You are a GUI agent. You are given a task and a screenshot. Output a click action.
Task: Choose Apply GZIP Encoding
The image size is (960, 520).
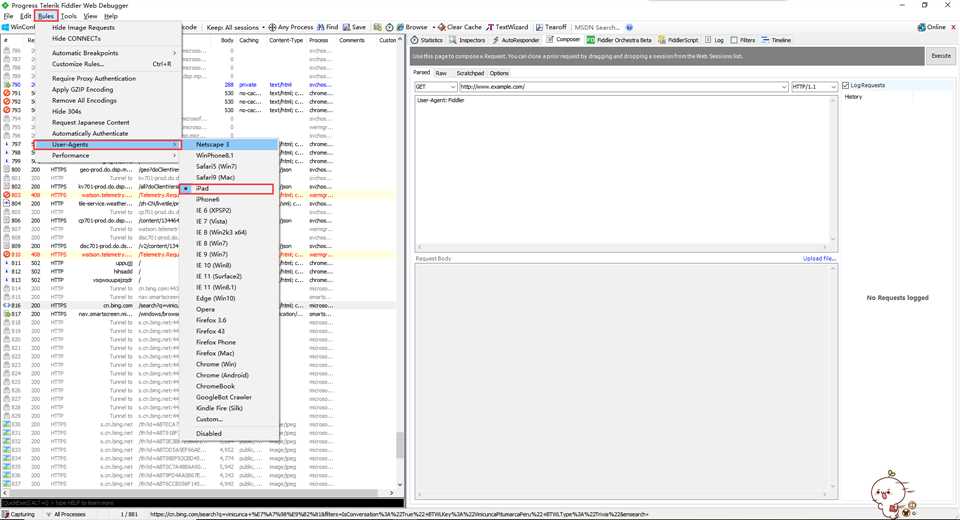[x=107, y=89]
